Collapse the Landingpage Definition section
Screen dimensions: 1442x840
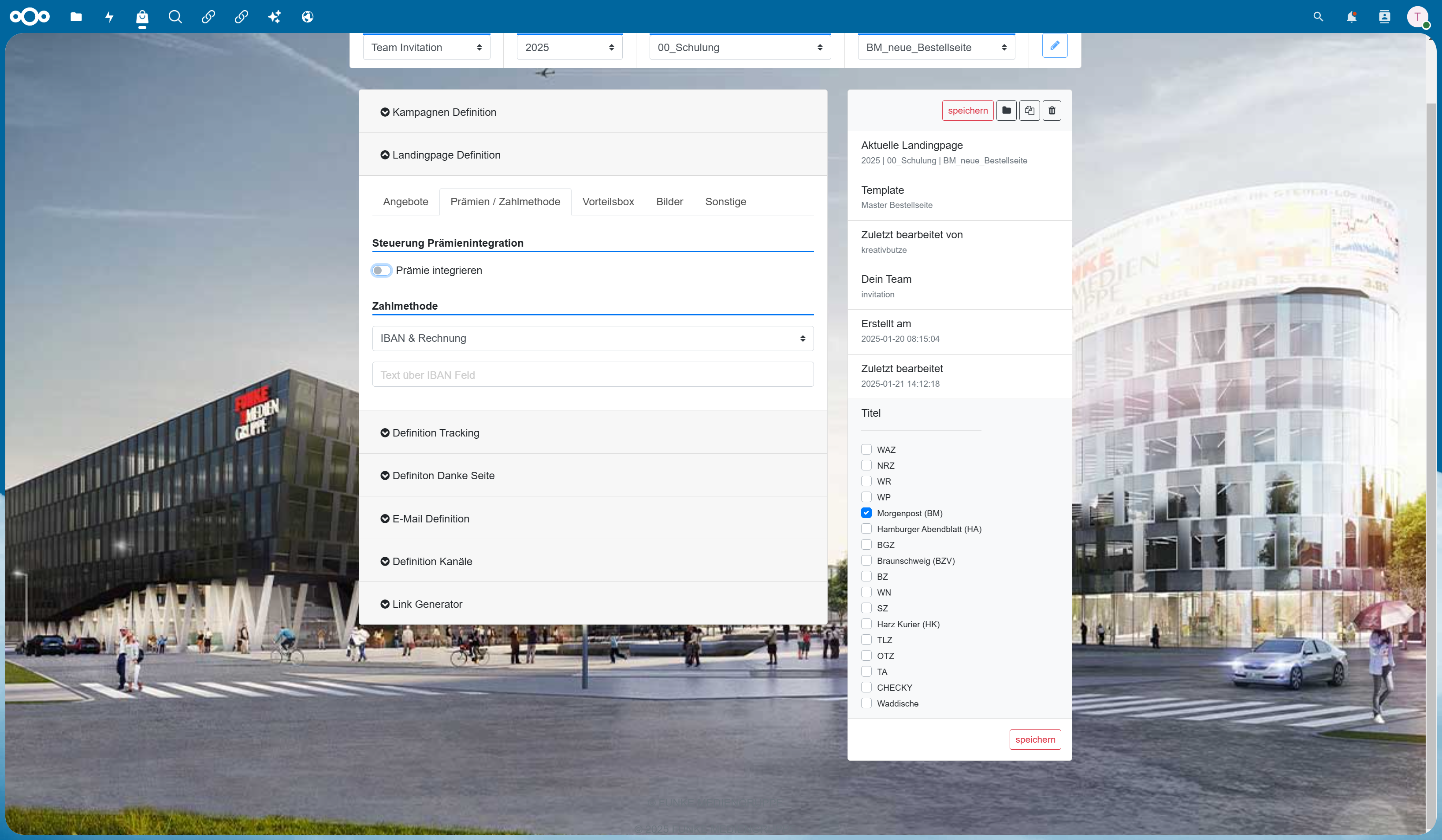[593, 155]
